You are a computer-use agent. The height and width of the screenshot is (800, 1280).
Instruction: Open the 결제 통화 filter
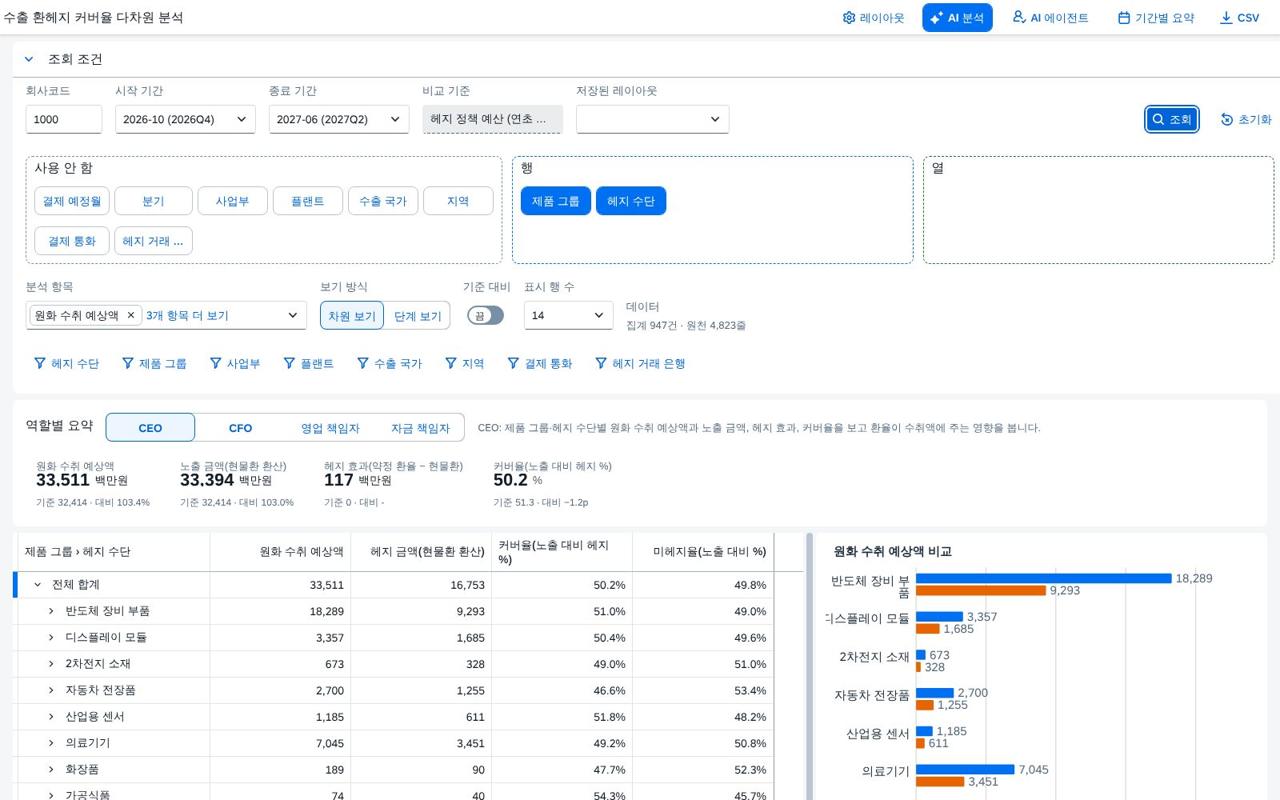click(x=539, y=364)
